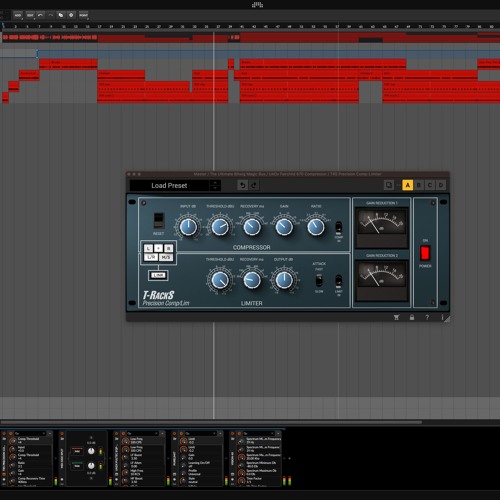Toggle power of the Mid-Side Split device
The image size is (500, 500).
(62, 434)
